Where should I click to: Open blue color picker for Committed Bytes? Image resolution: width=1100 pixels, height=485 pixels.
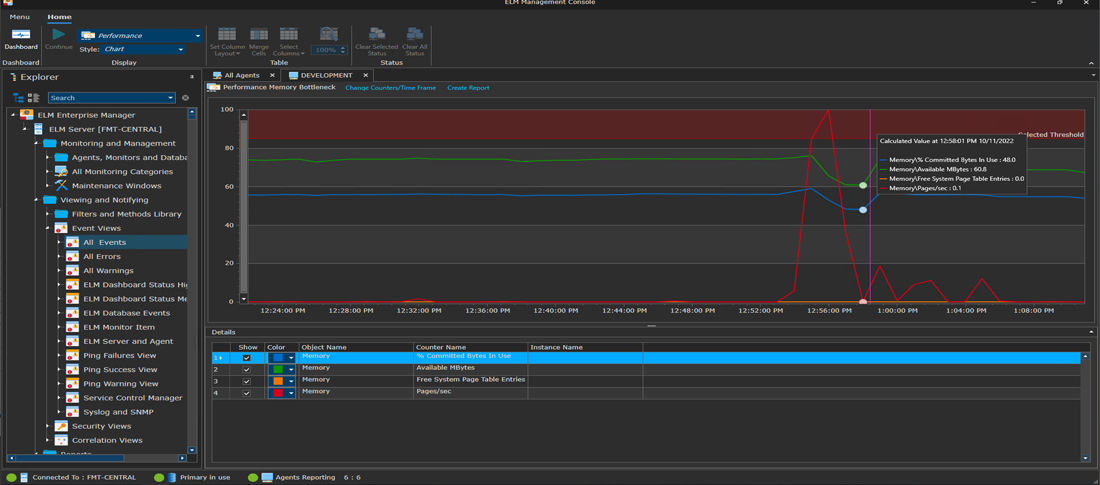tap(281, 358)
